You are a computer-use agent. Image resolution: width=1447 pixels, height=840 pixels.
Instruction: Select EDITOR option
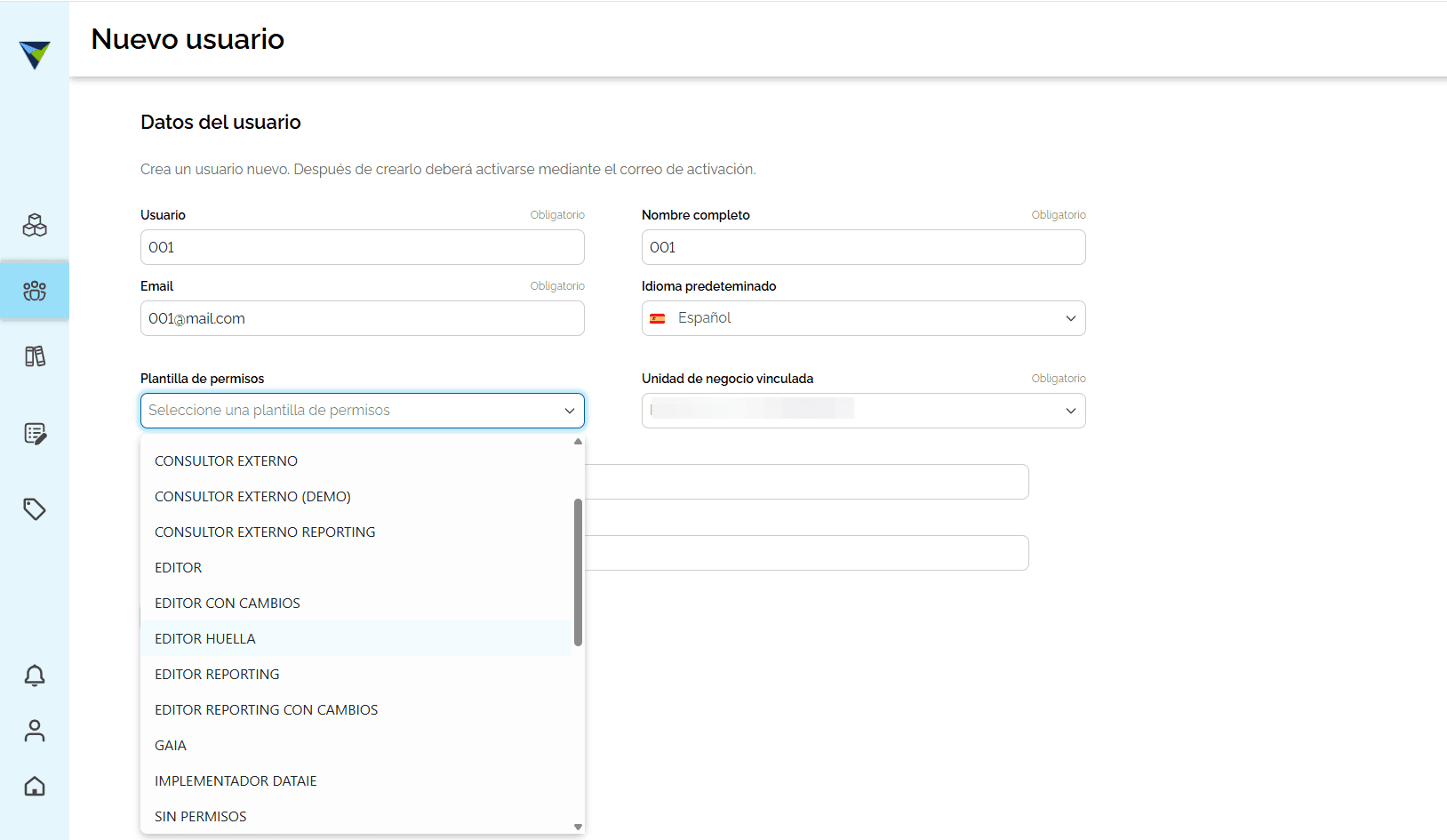pyautogui.click(x=356, y=567)
